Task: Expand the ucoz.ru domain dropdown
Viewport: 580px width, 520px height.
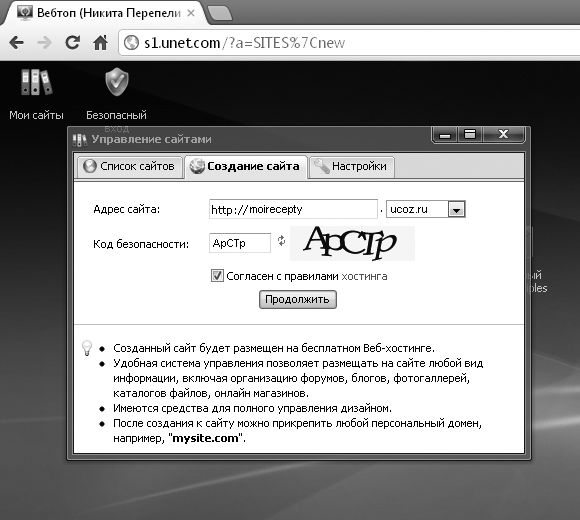Action: [x=456, y=210]
